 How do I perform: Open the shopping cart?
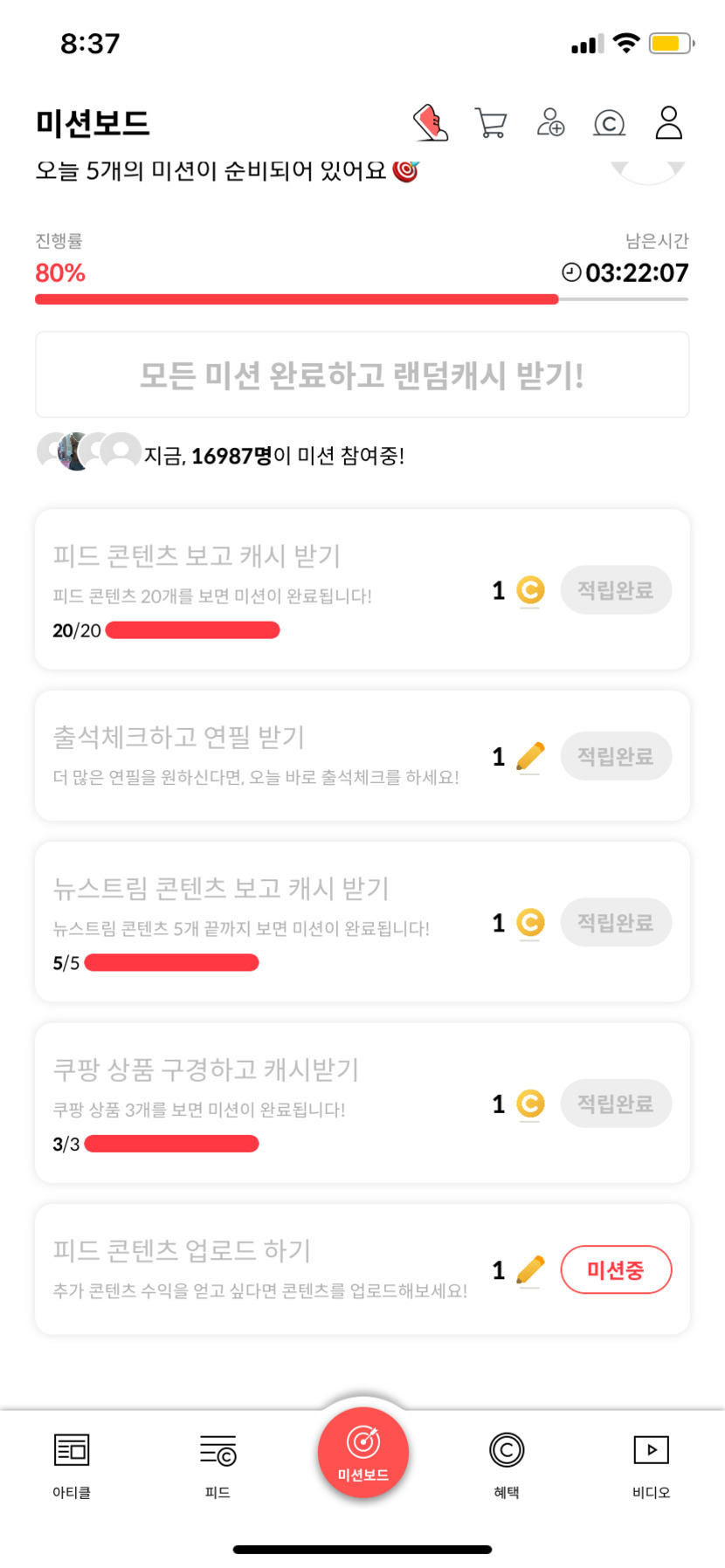491,123
